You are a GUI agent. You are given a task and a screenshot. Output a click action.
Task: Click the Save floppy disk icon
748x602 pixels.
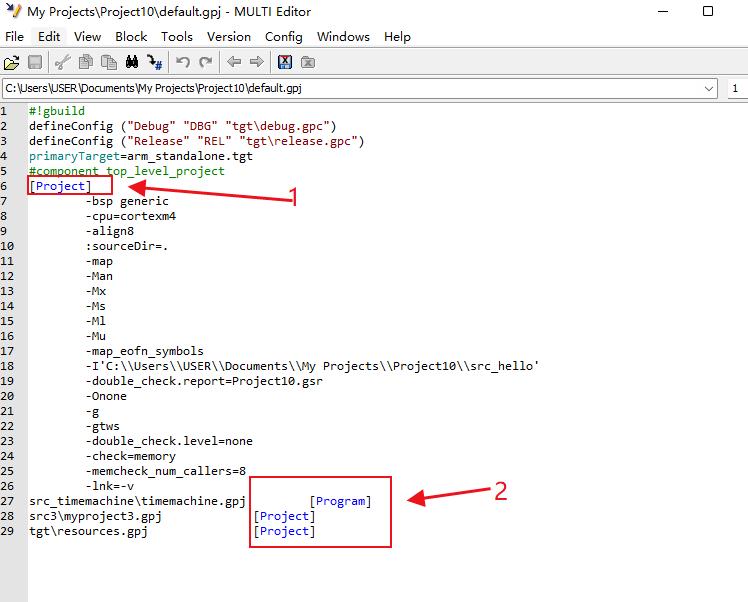pos(35,62)
